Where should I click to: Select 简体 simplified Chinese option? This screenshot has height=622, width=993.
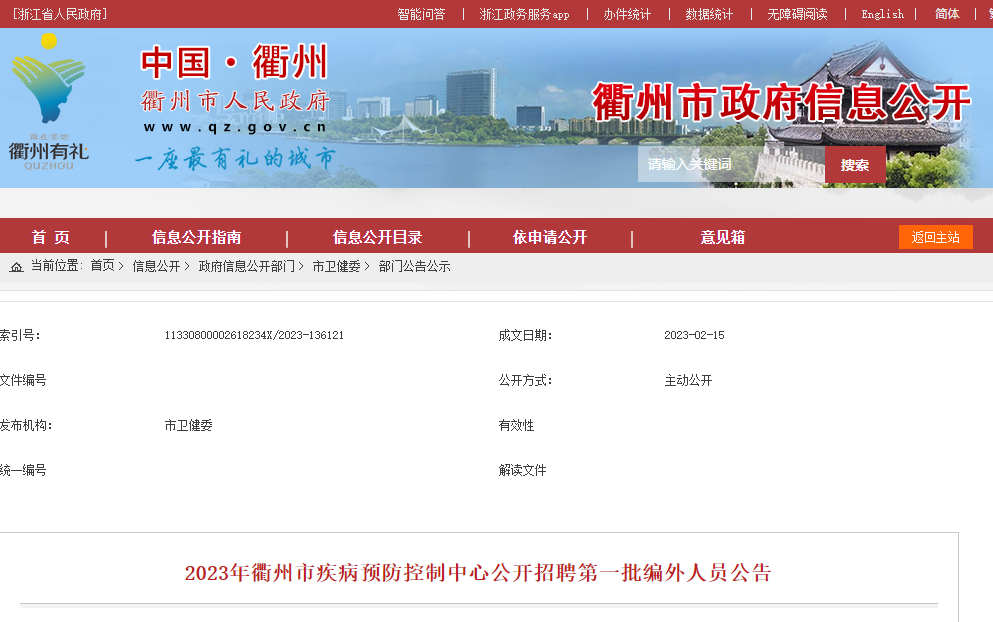click(x=947, y=14)
